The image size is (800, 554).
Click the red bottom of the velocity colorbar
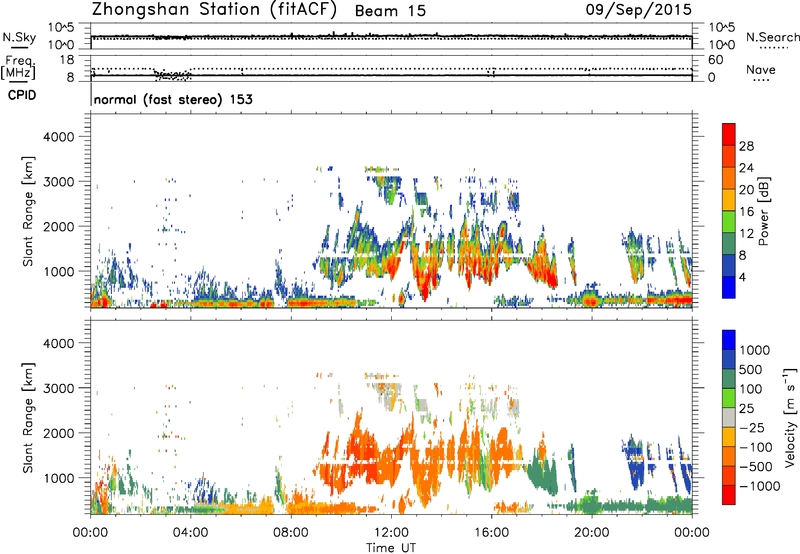tap(729, 495)
